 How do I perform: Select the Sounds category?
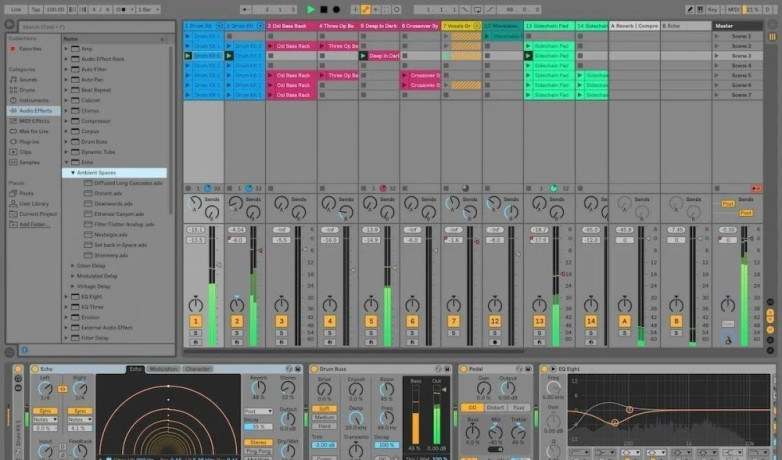(x=28, y=79)
